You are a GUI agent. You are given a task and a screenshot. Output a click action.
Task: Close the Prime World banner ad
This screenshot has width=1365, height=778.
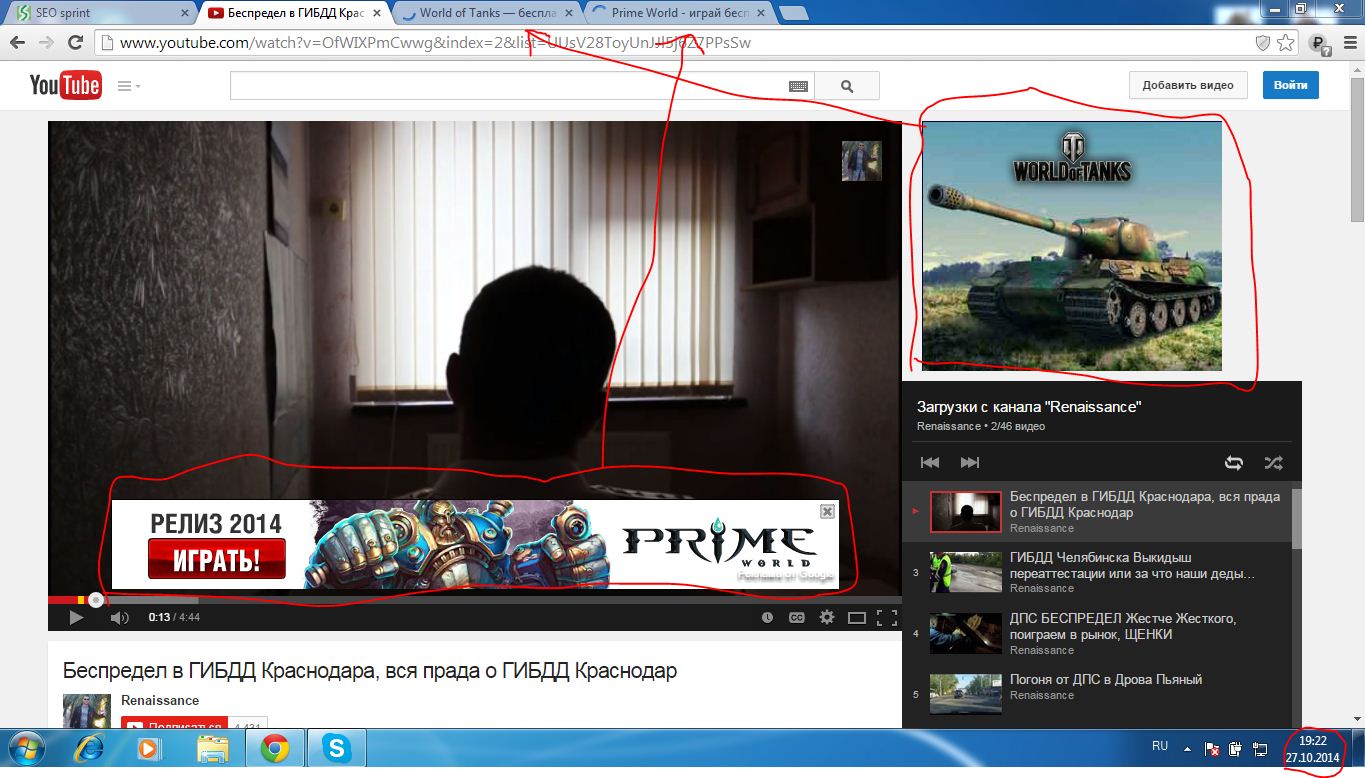pyautogui.click(x=827, y=511)
